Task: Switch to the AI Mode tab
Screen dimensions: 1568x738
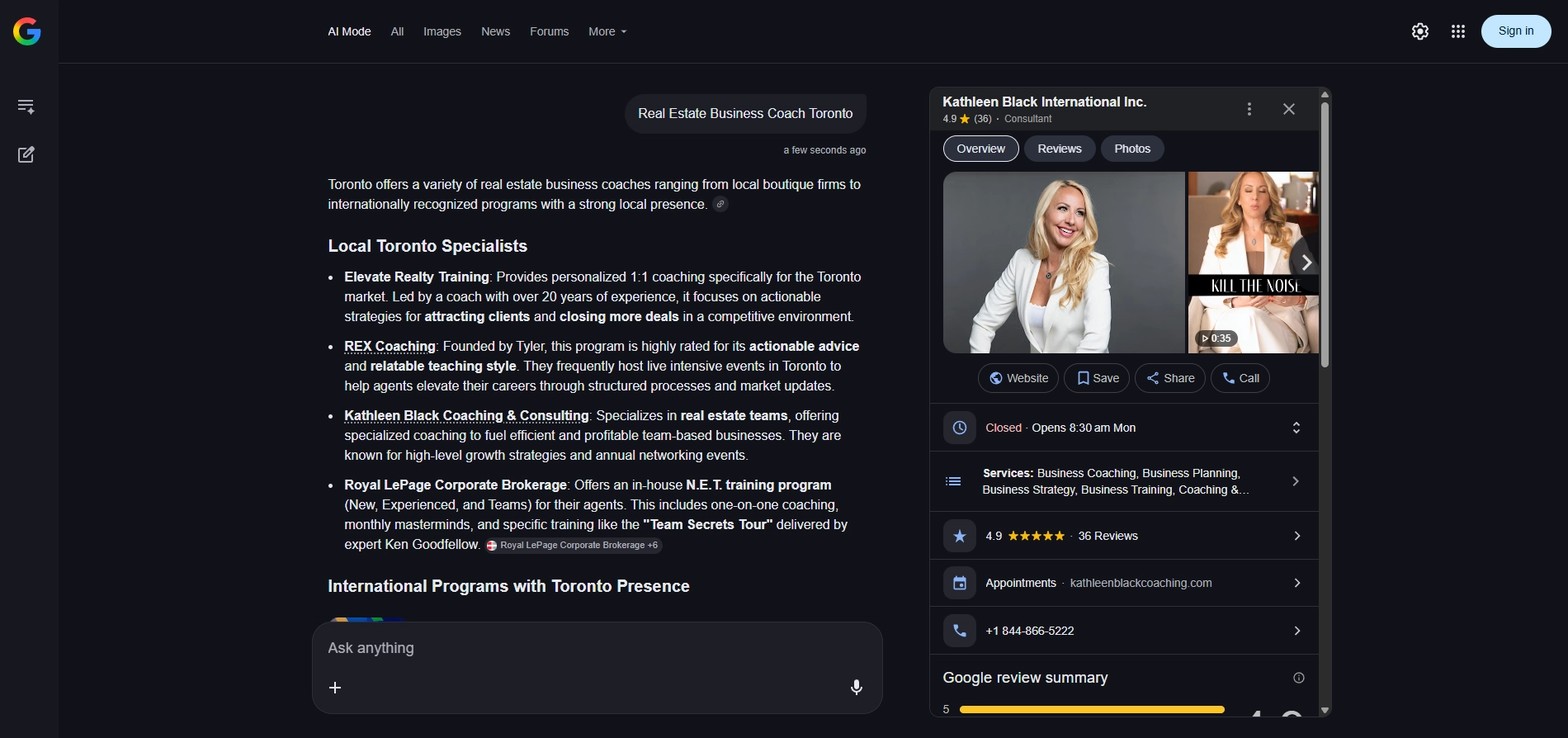Action: click(x=349, y=31)
